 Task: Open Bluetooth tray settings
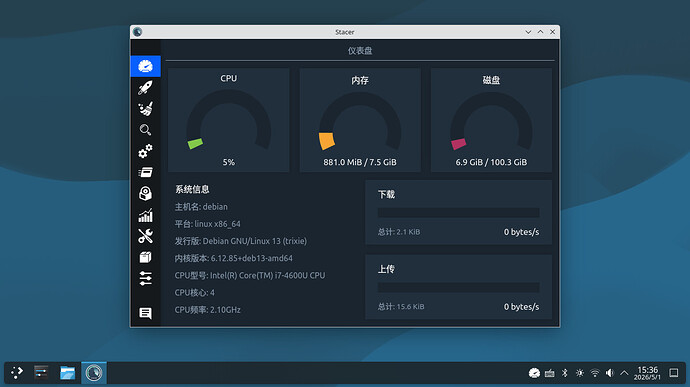[565, 373]
